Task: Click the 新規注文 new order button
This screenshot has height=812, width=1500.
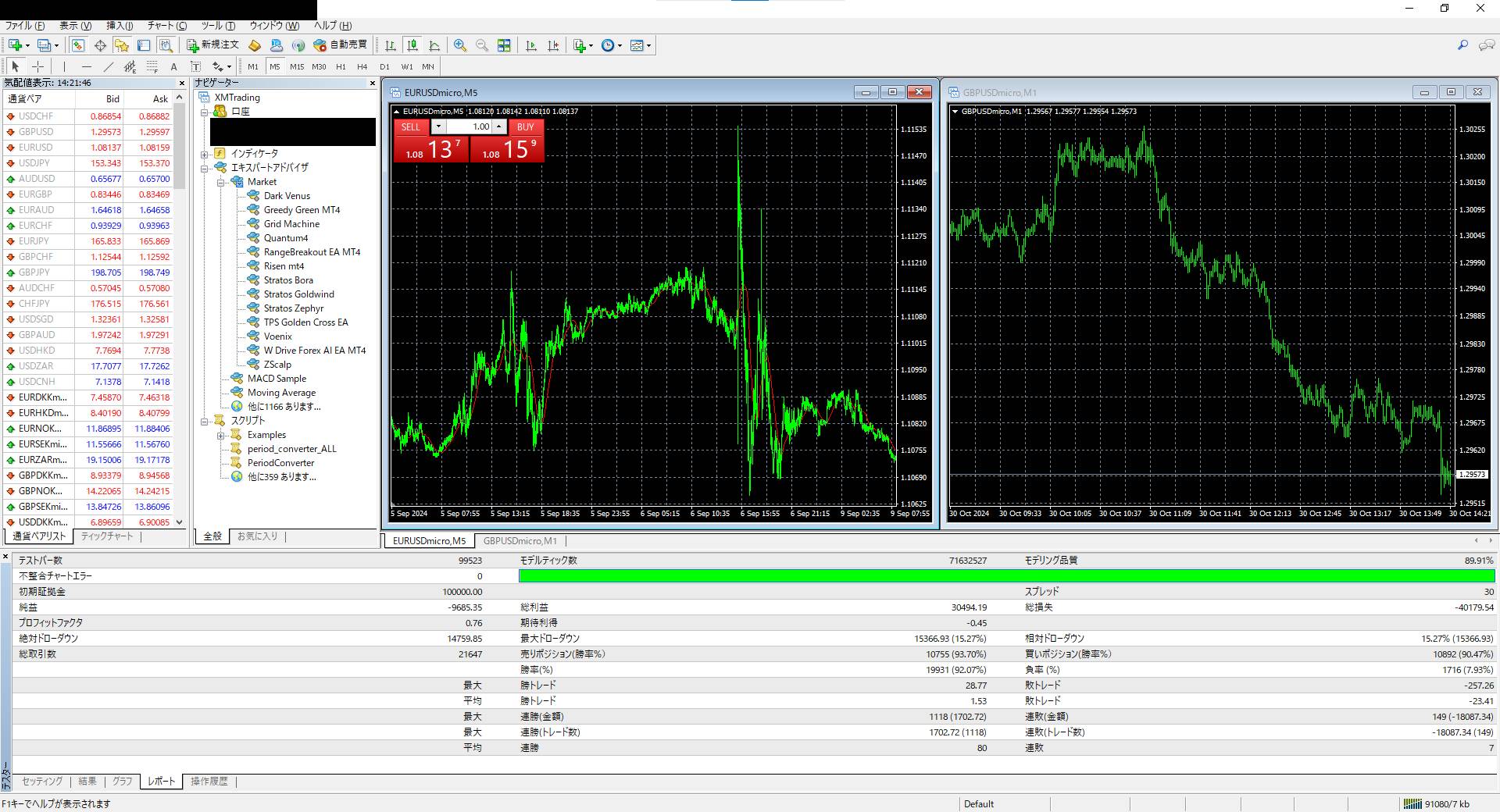Action: 212,45
